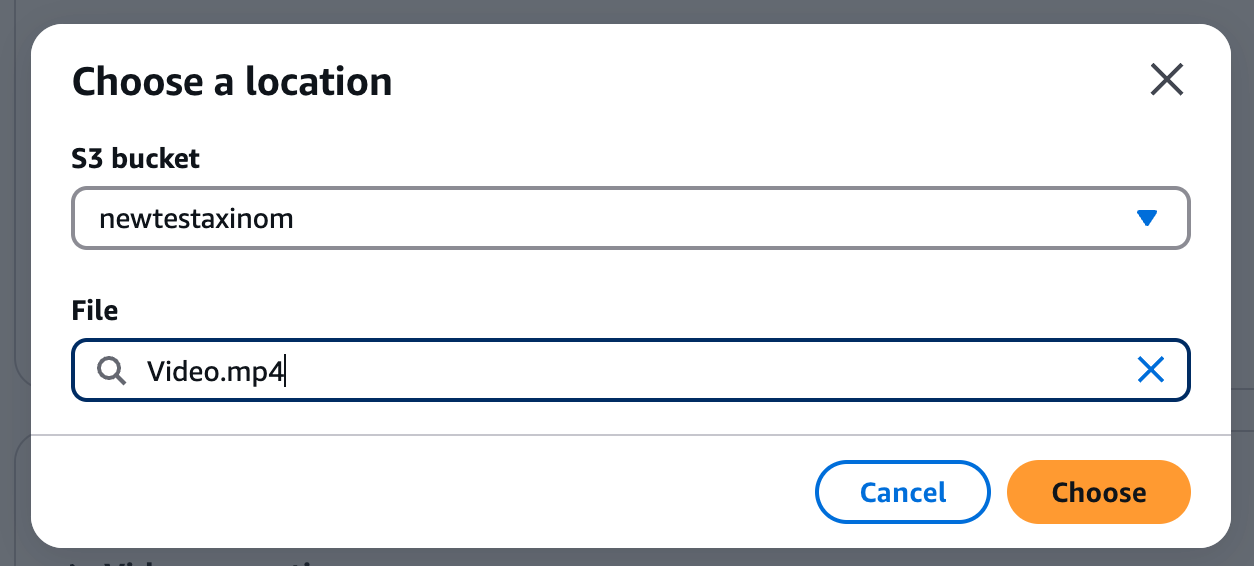Click the magnifier search icon in File field

pos(111,371)
